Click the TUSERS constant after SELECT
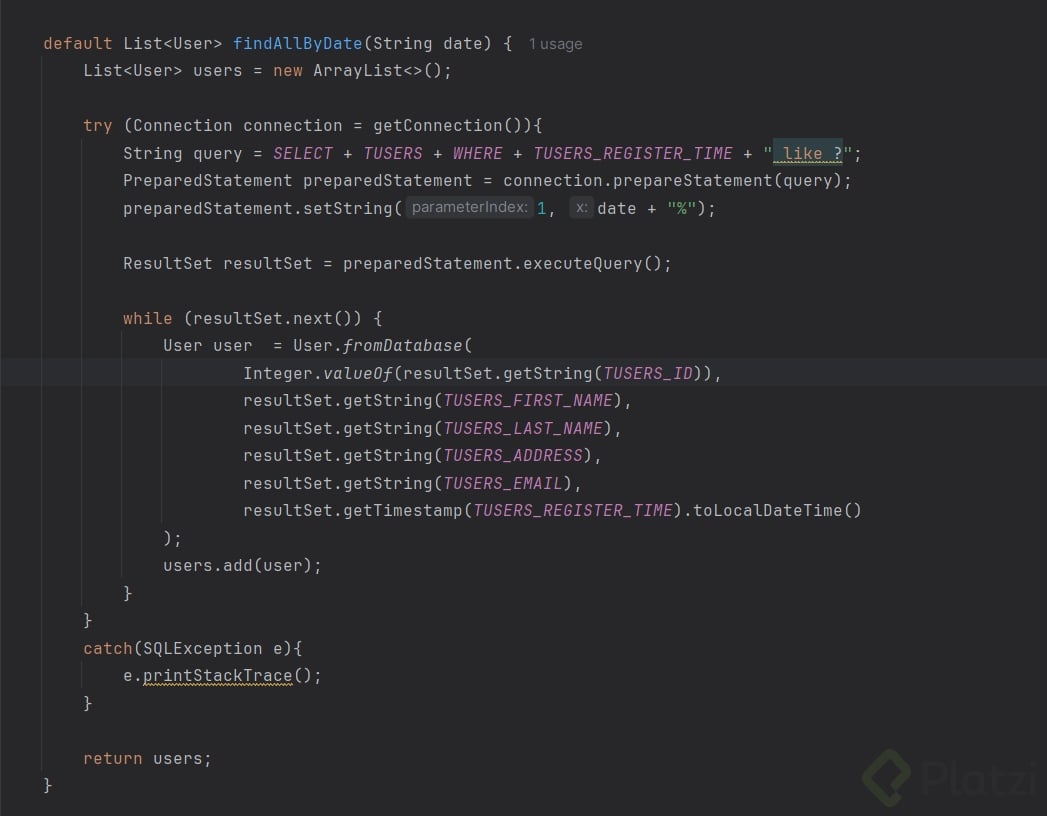 (x=393, y=154)
